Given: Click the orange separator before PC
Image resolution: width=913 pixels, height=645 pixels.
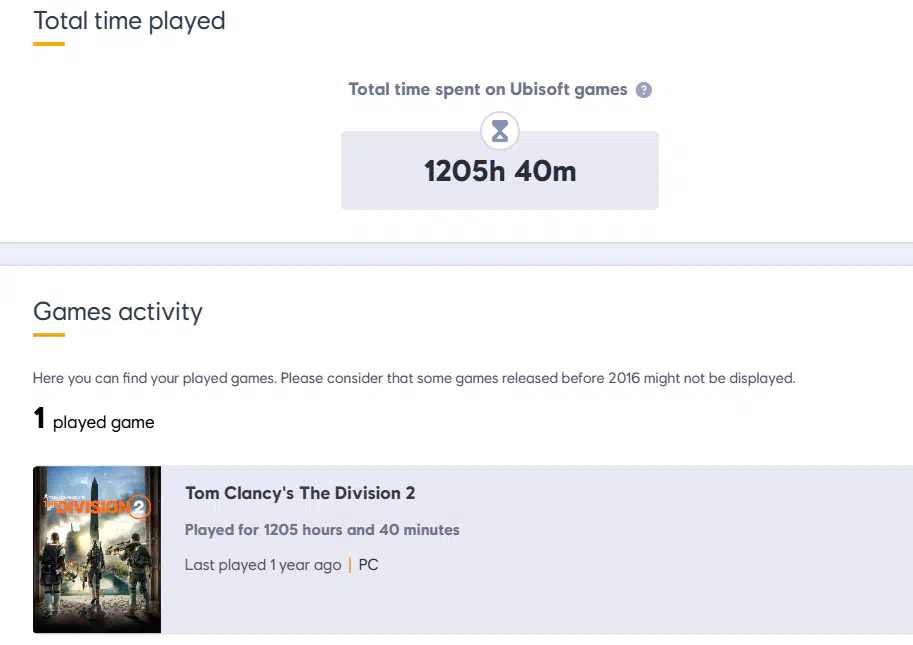Looking at the screenshot, I should click(350, 565).
